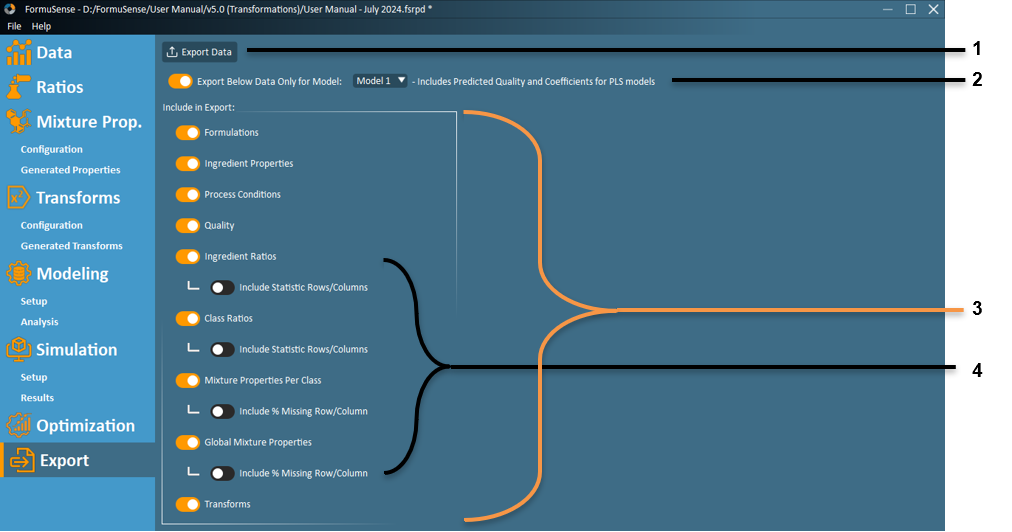The image size is (1012, 532).
Task: Disable the Ingredient Ratios toggle
Action: click(x=188, y=256)
